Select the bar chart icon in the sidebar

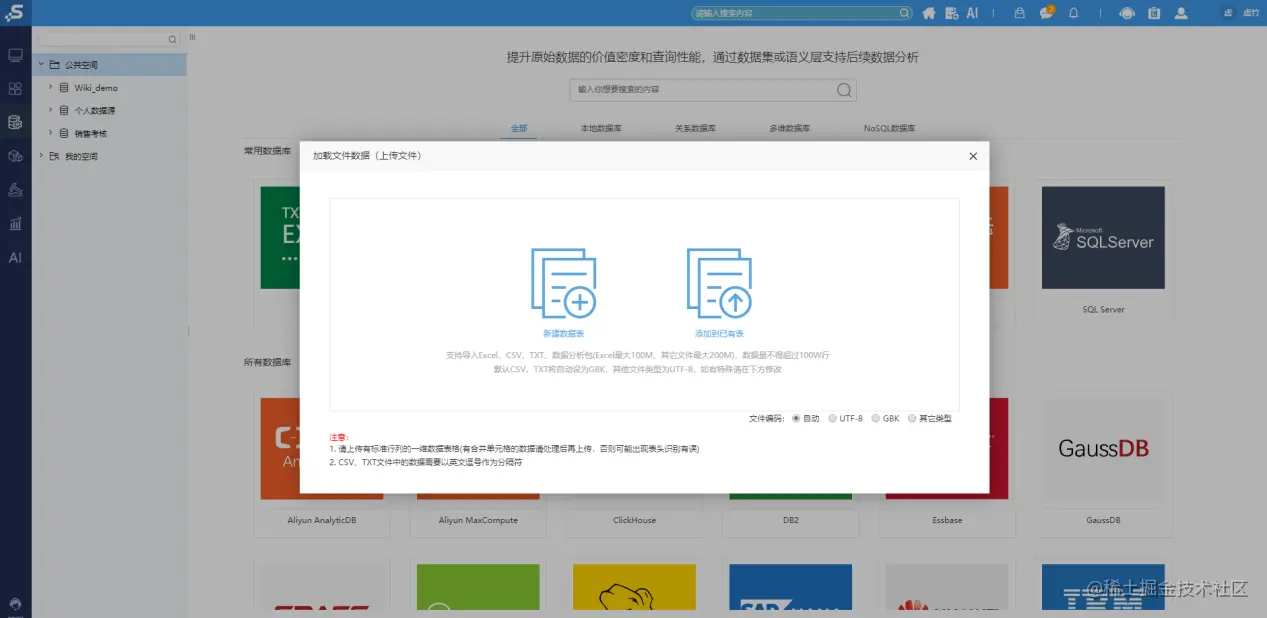point(14,224)
